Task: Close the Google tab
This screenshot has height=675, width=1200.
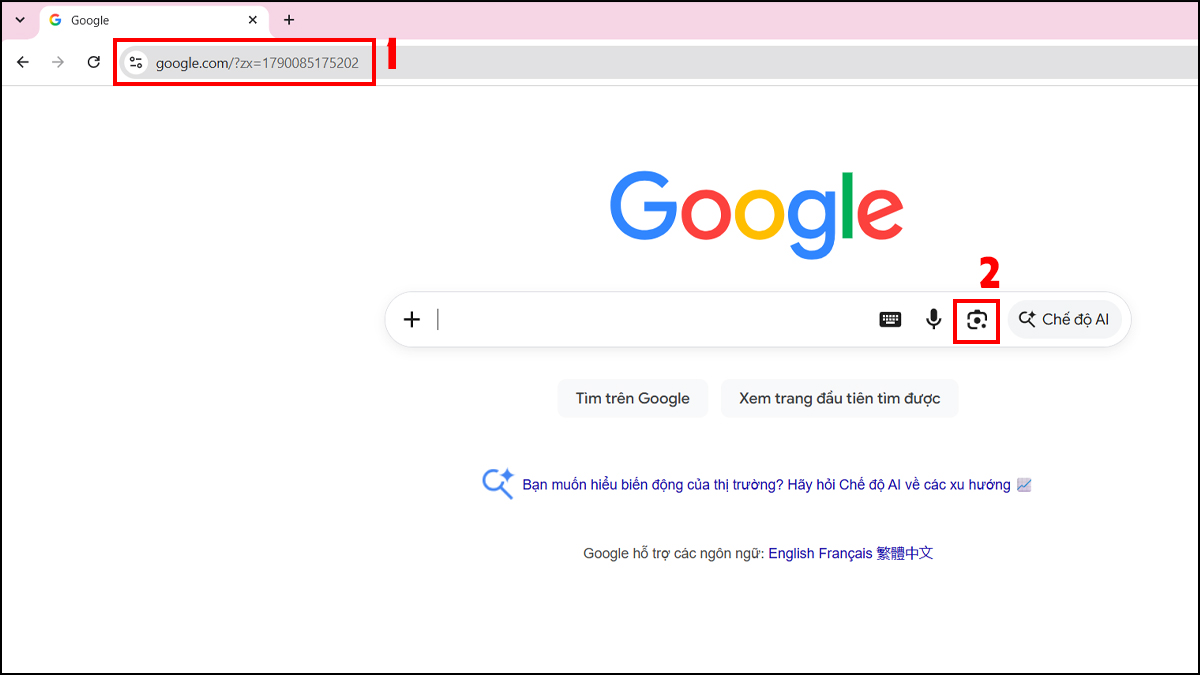Action: [x=253, y=20]
